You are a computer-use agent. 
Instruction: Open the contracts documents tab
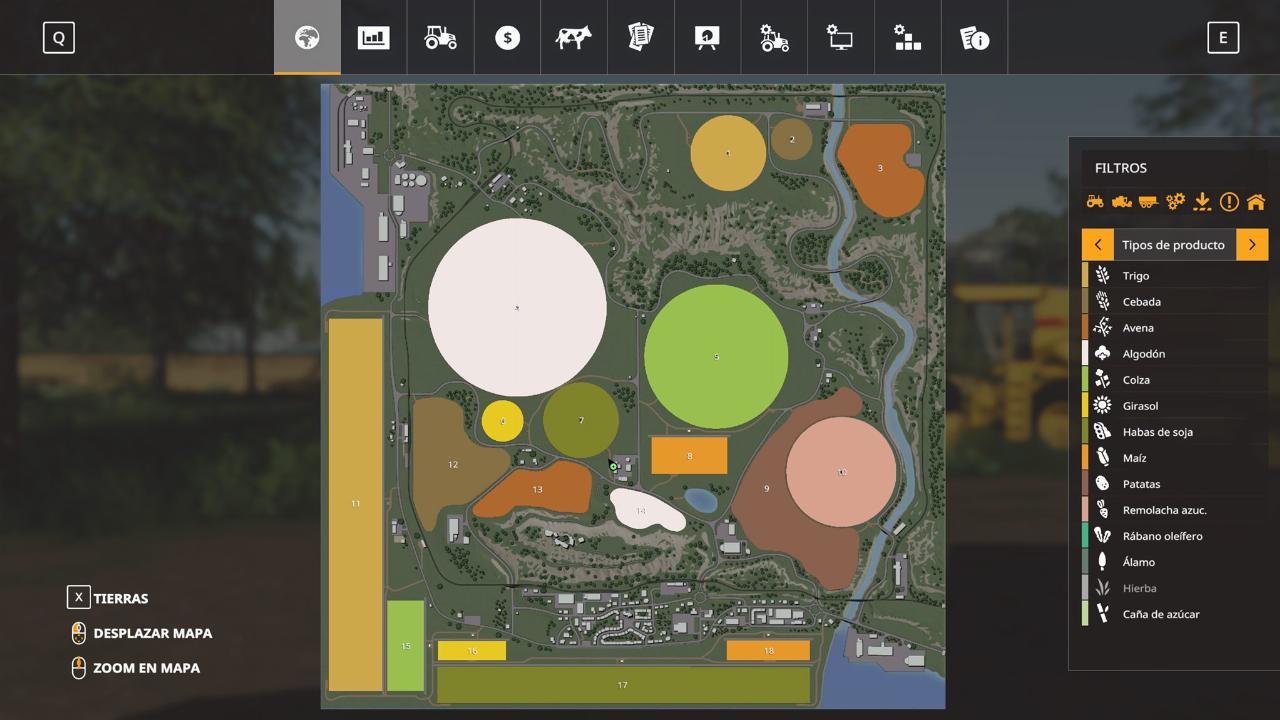(x=640, y=38)
